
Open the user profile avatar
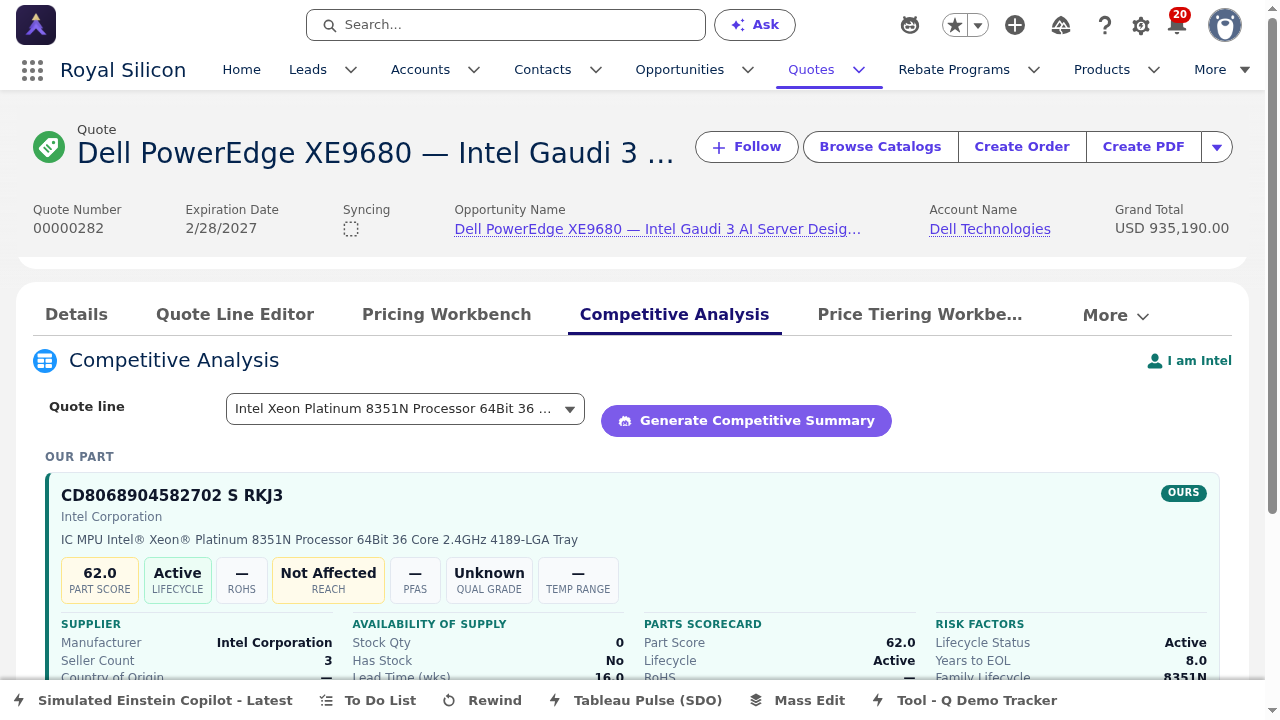click(x=1225, y=26)
